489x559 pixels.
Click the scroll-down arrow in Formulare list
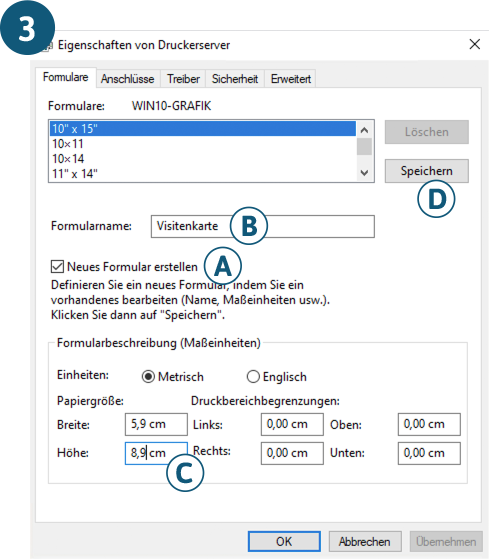tap(364, 173)
